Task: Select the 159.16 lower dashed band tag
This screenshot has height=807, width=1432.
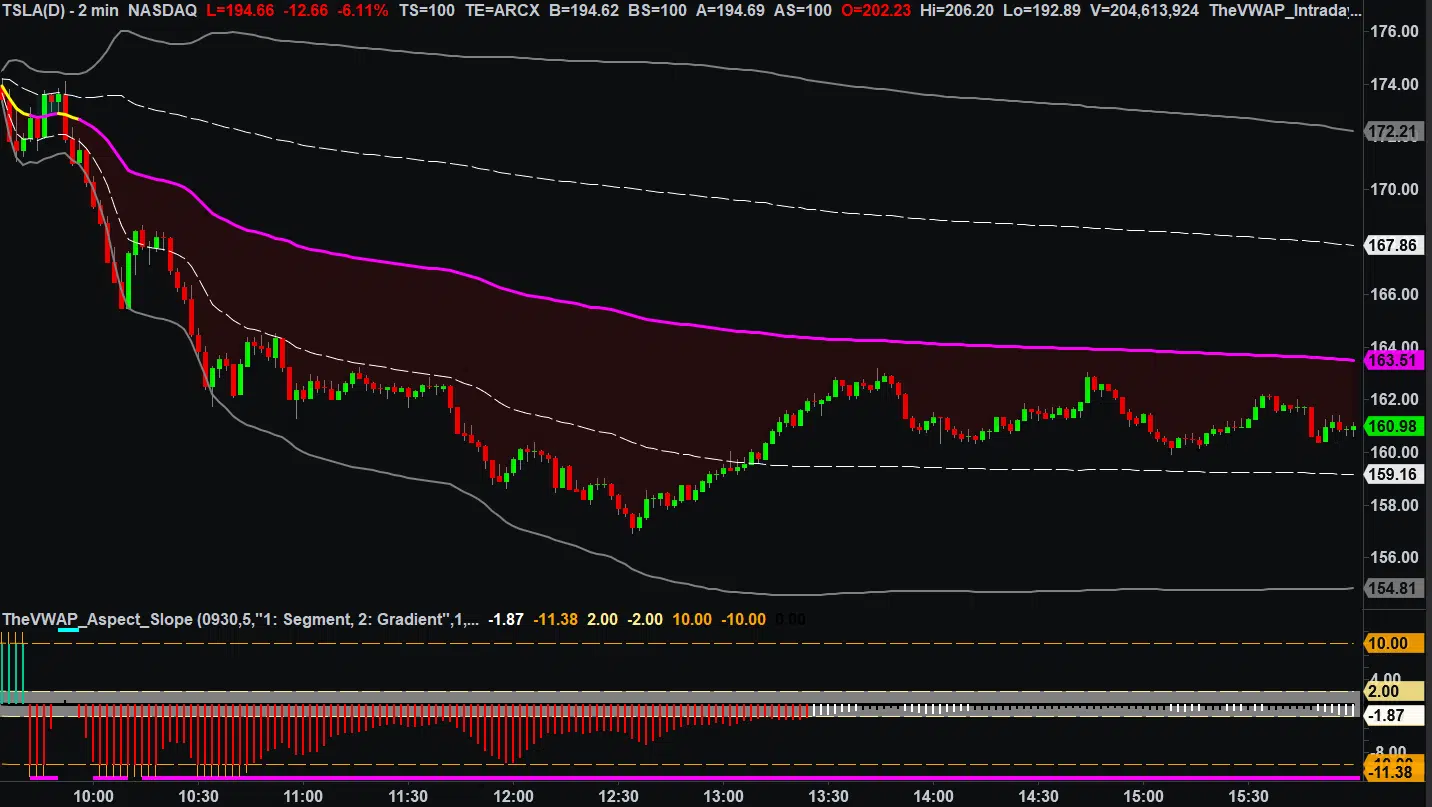Action: tap(1394, 475)
